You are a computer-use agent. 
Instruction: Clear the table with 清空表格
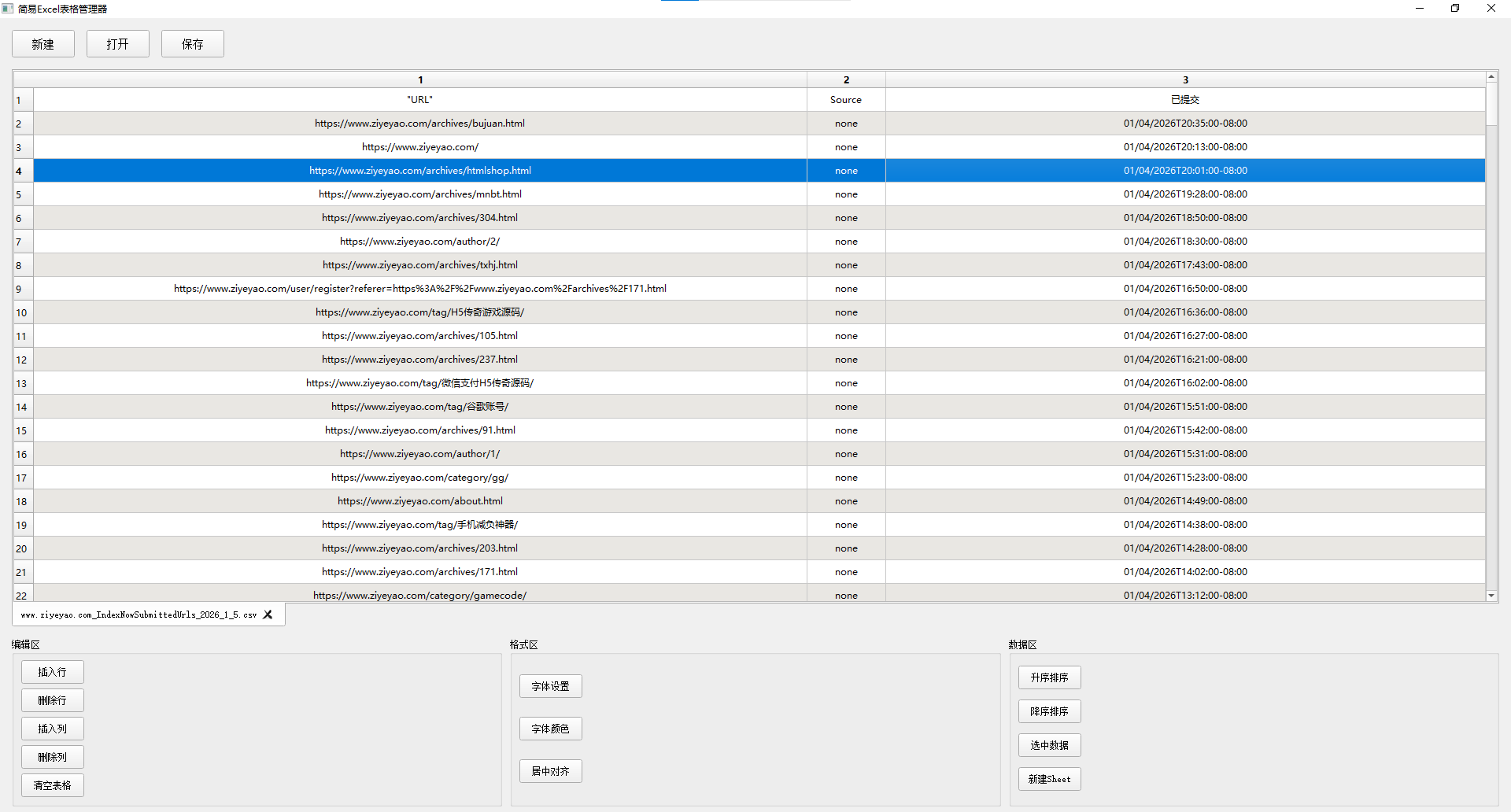pos(53,785)
